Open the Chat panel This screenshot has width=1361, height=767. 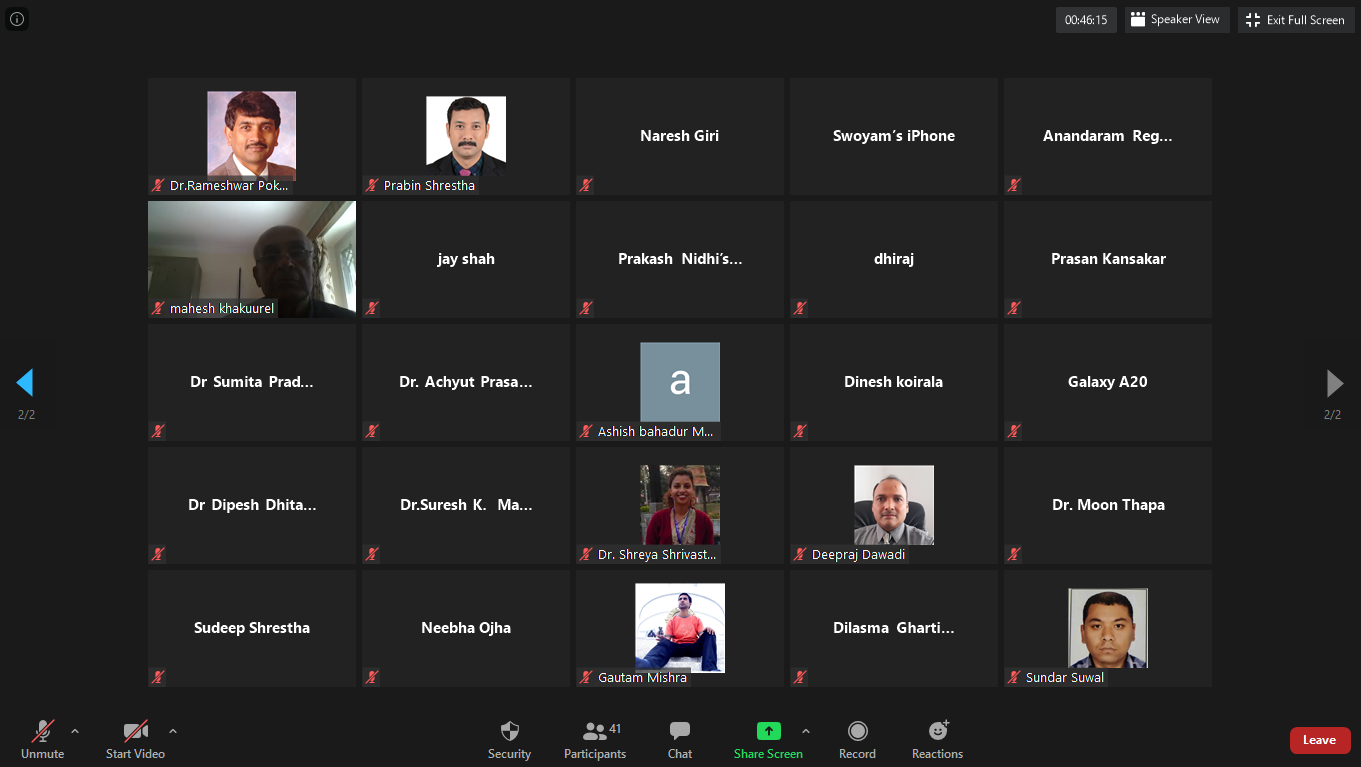click(x=680, y=732)
